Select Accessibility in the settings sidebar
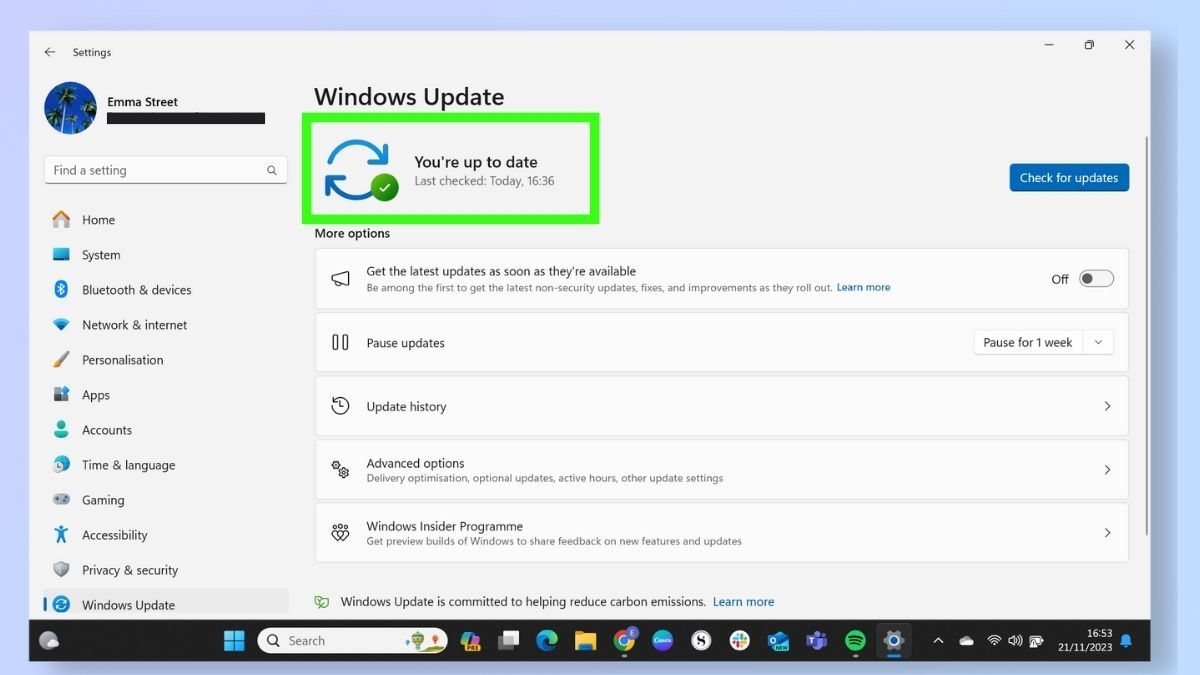Screen dimensions: 1200x675 (114, 534)
